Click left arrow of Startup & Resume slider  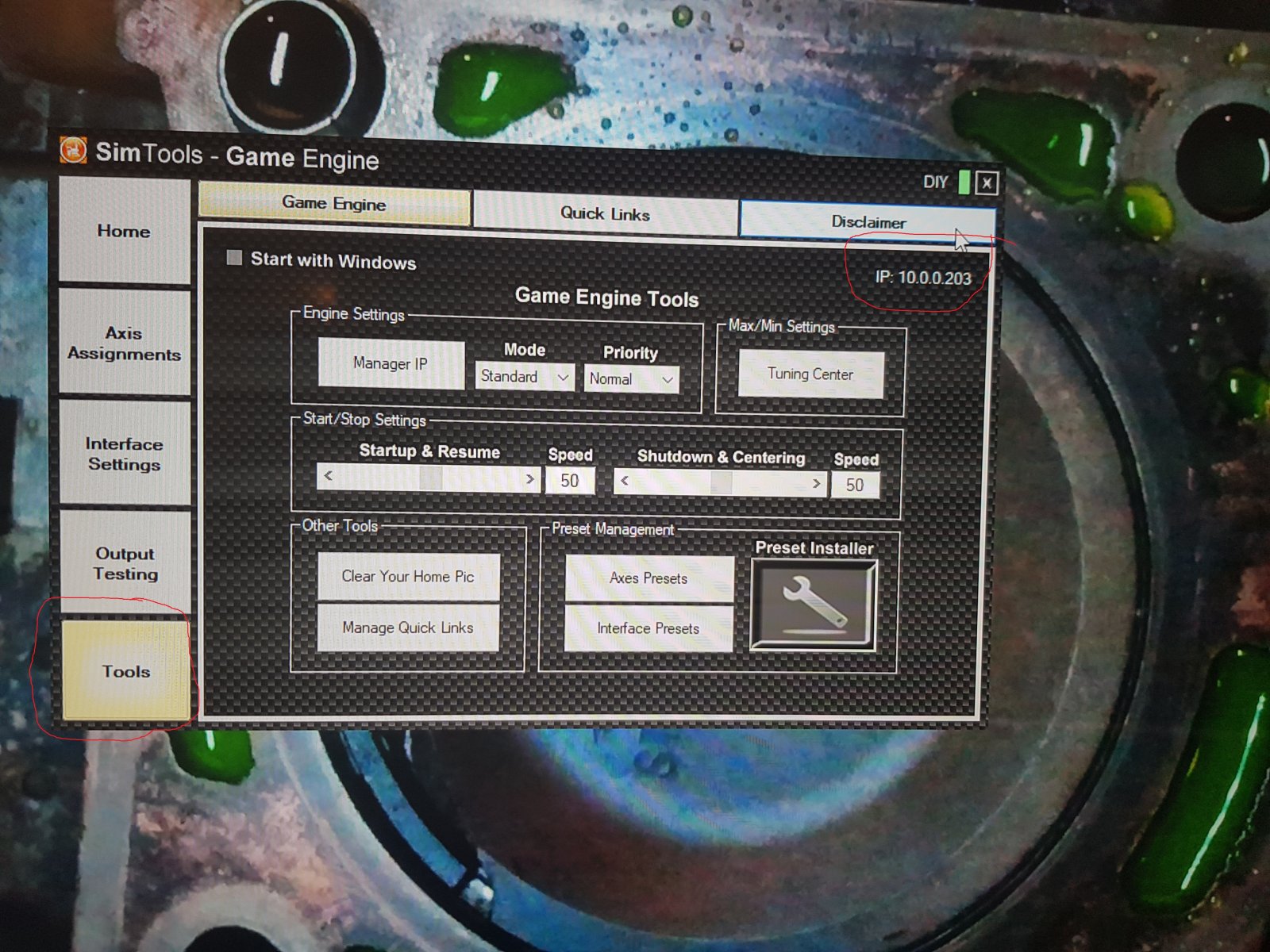coord(328,476)
